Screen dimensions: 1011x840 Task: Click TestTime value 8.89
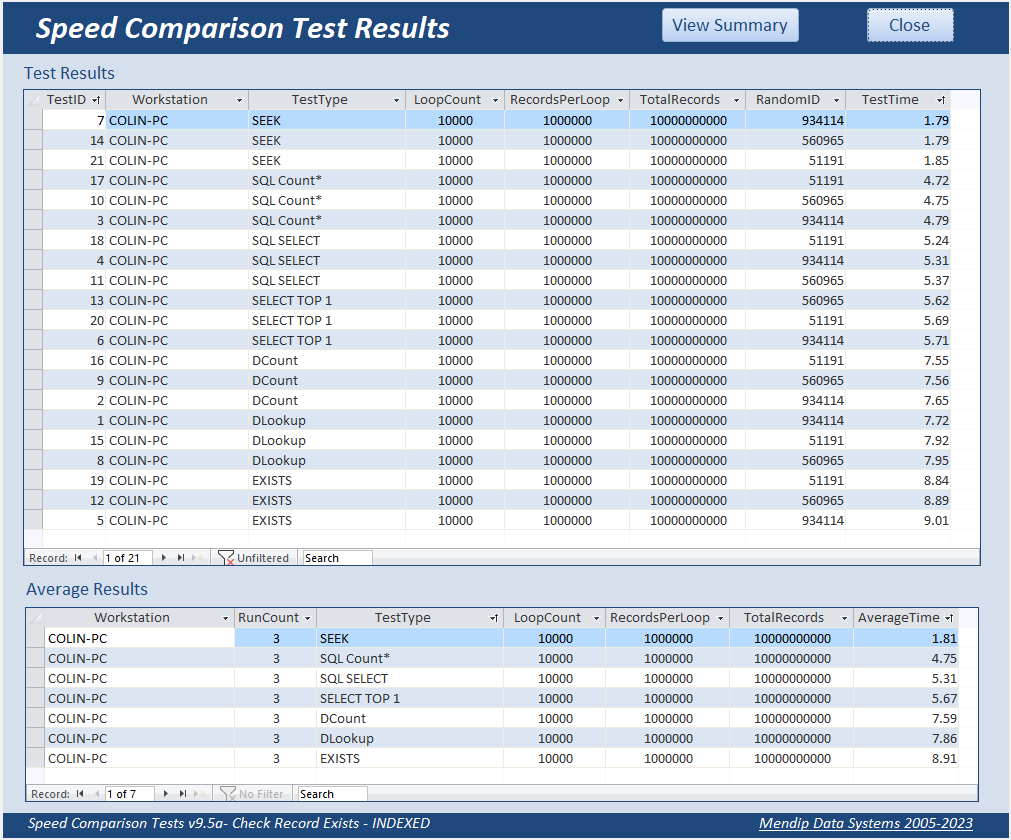898,500
